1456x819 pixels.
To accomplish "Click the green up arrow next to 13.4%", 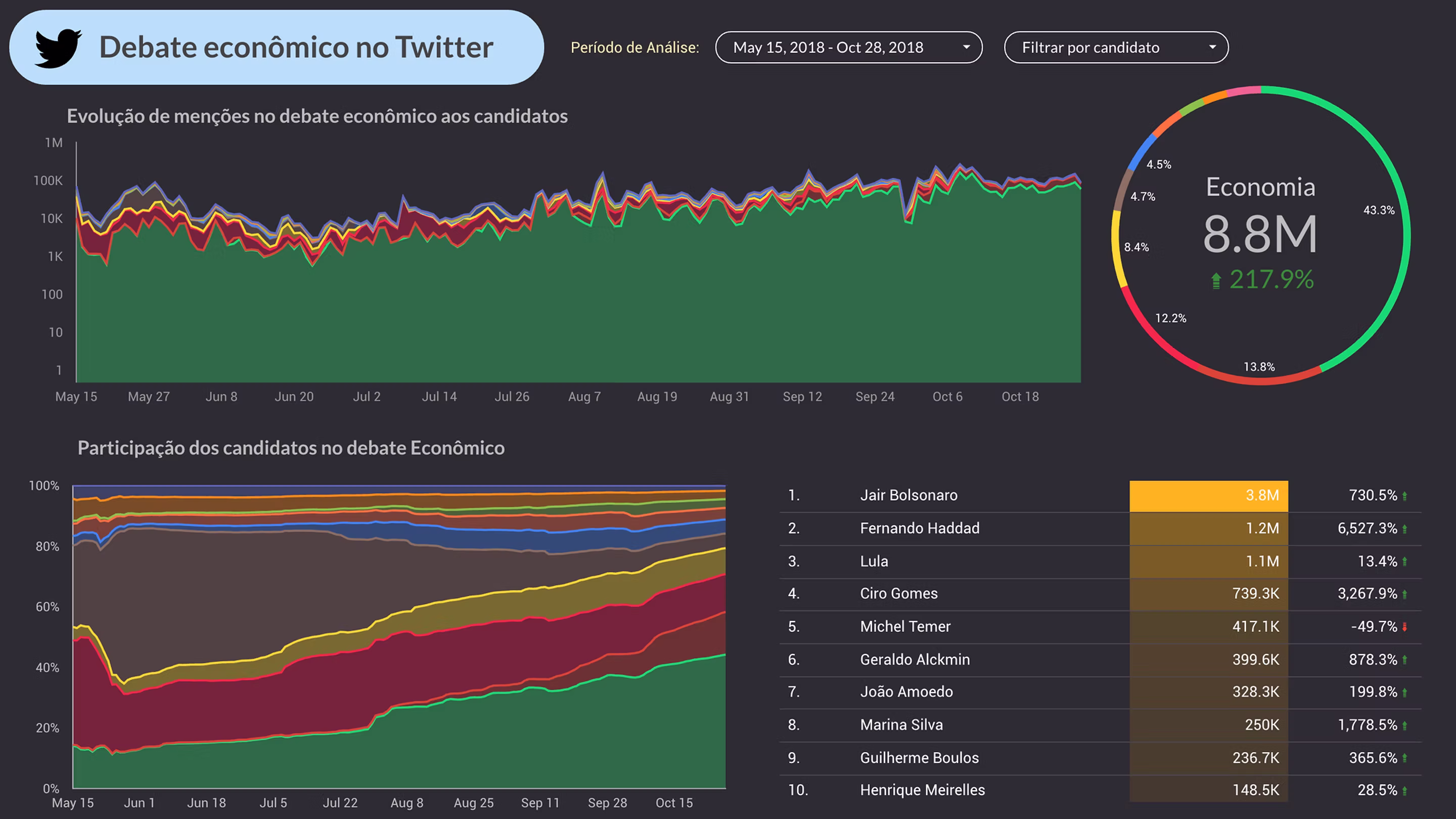I will (1404, 562).
